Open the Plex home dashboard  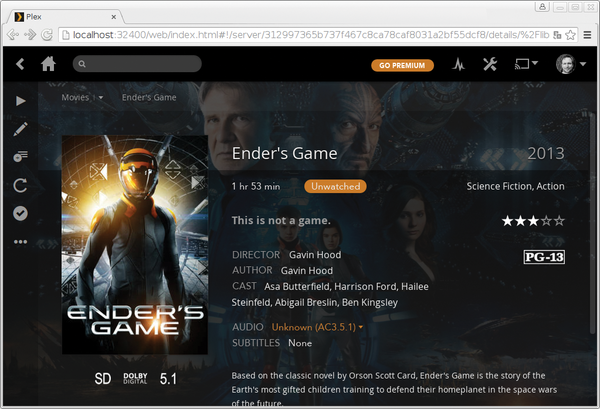[48, 64]
